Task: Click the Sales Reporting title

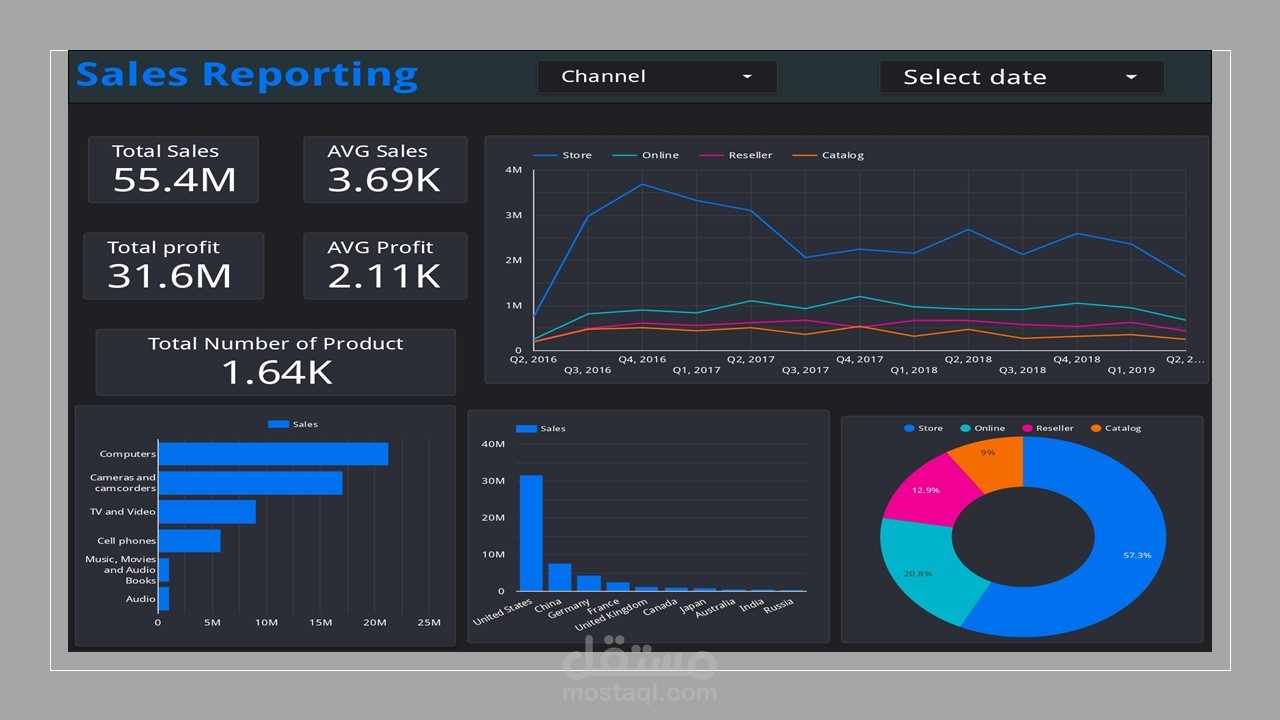Action: coord(246,74)
